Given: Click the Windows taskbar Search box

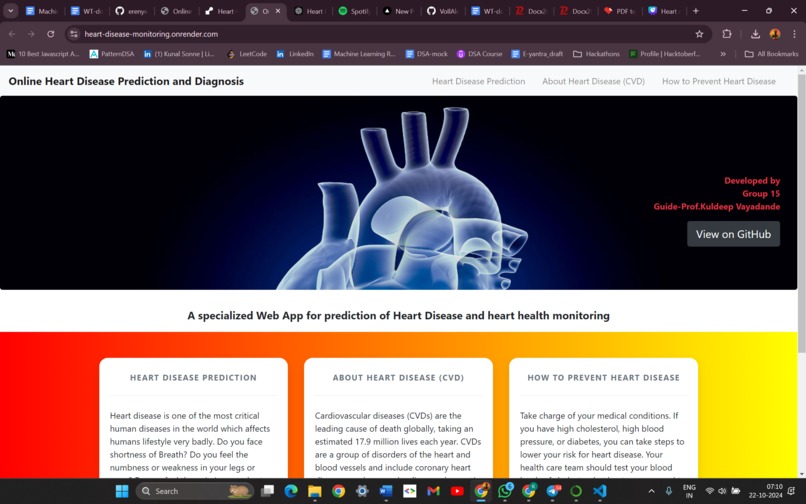Looking at the screenshot, I should (194, 491).
